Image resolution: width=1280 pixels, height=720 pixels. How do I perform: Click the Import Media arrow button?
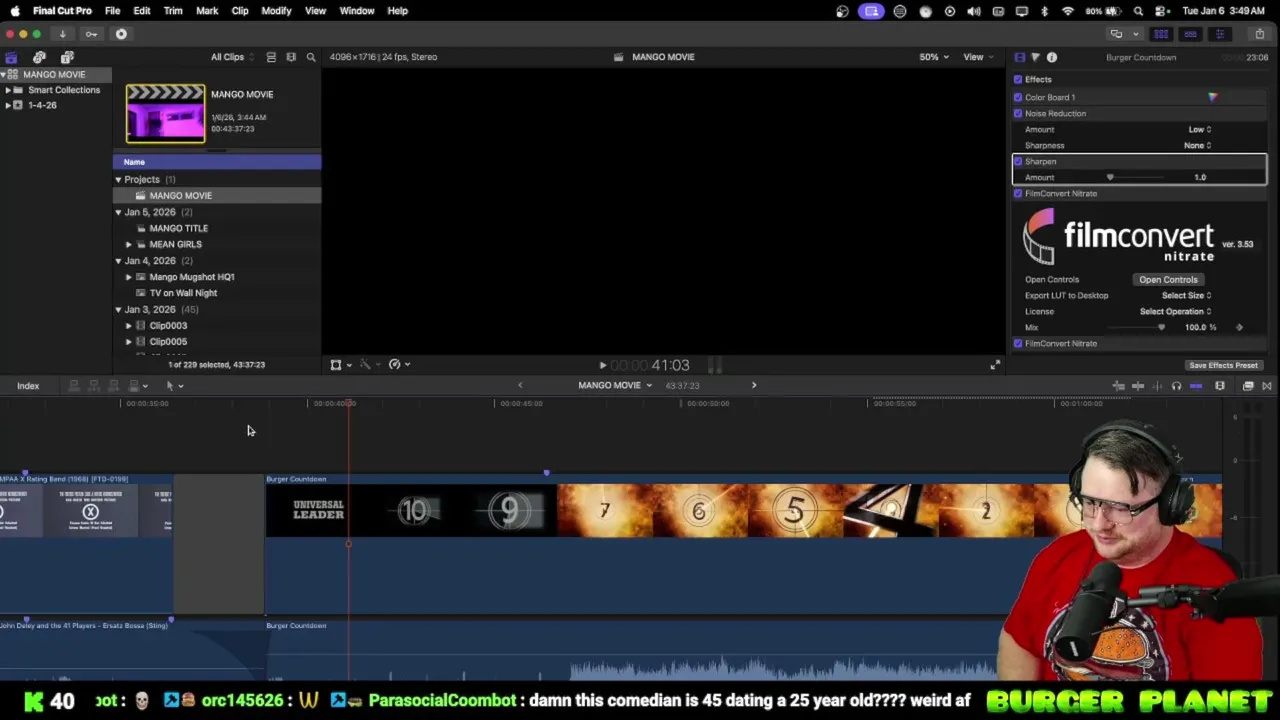pos(62,34)
